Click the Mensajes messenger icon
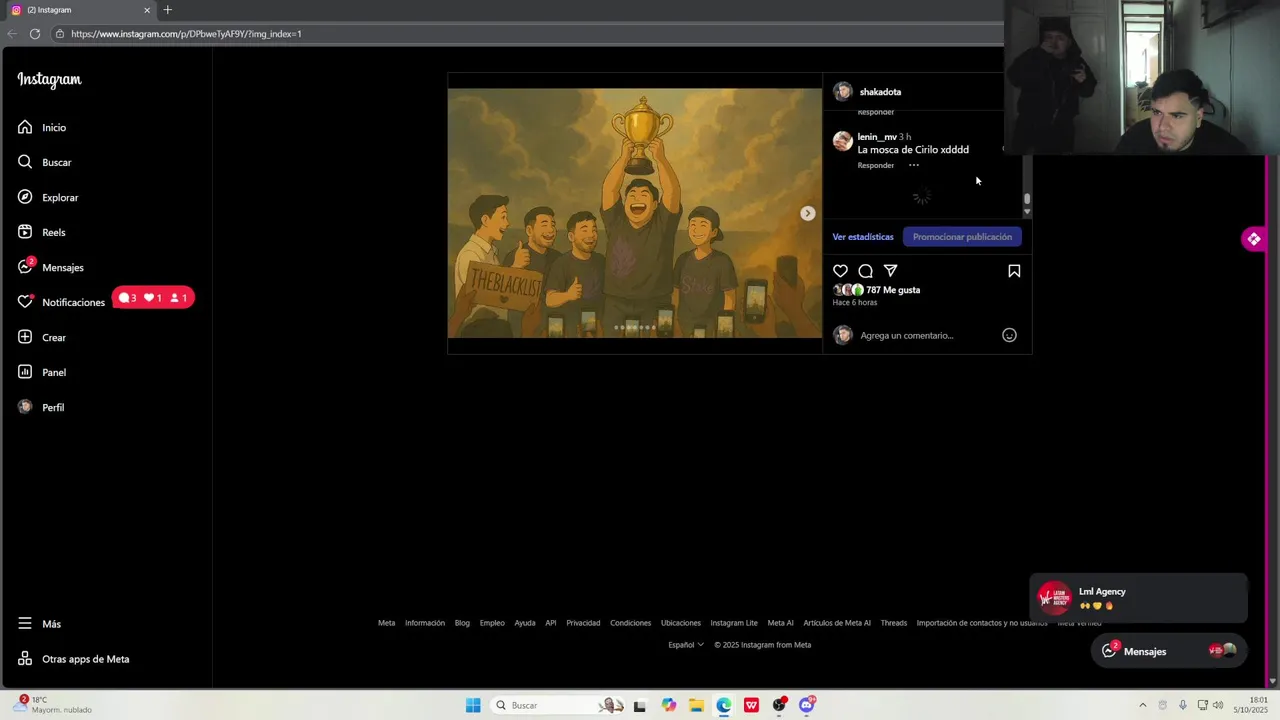This screenshot has height=720, width=1280. tap(25, 267)
